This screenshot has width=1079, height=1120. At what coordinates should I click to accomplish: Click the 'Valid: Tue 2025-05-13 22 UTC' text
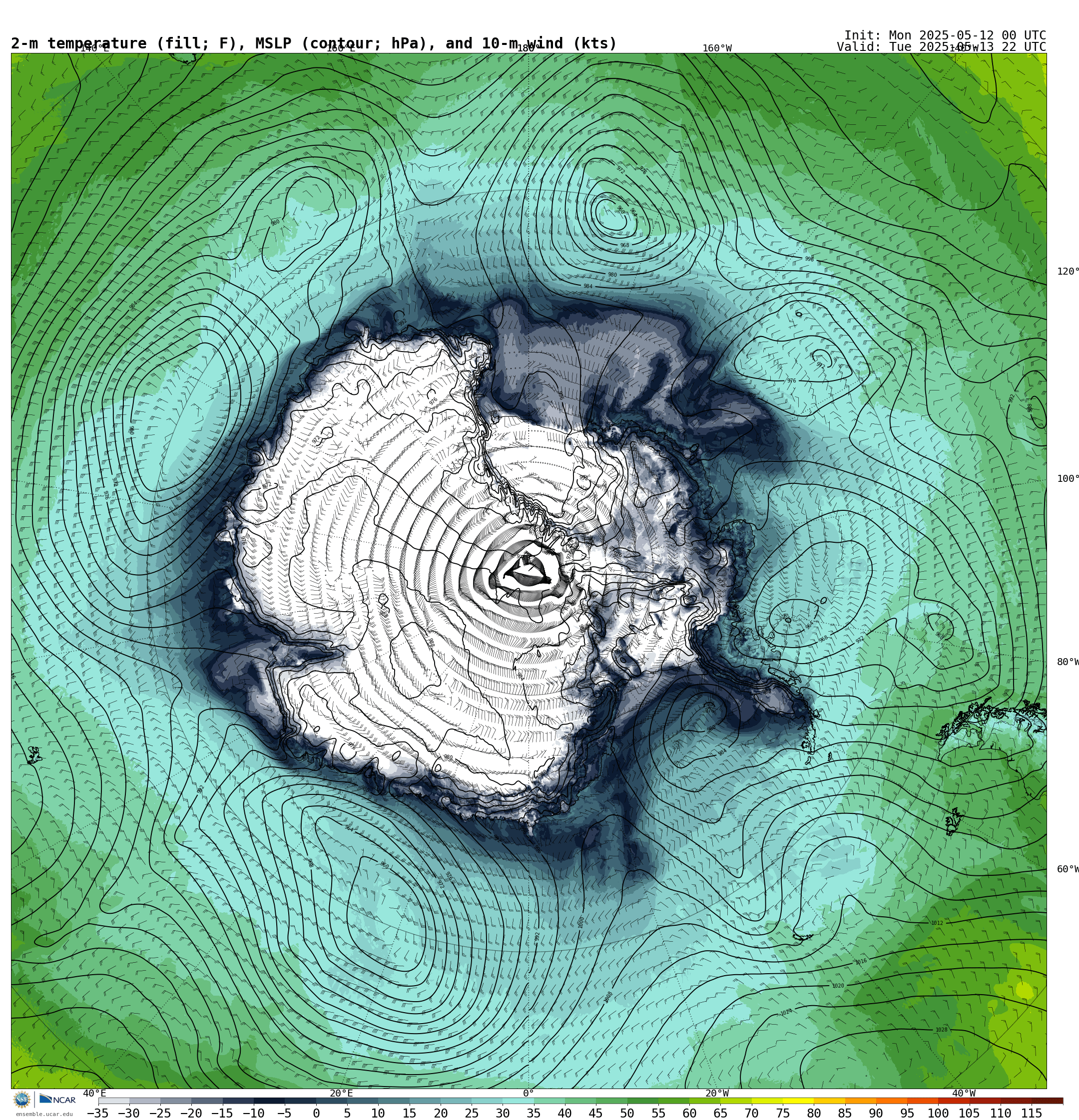point(941,47)
